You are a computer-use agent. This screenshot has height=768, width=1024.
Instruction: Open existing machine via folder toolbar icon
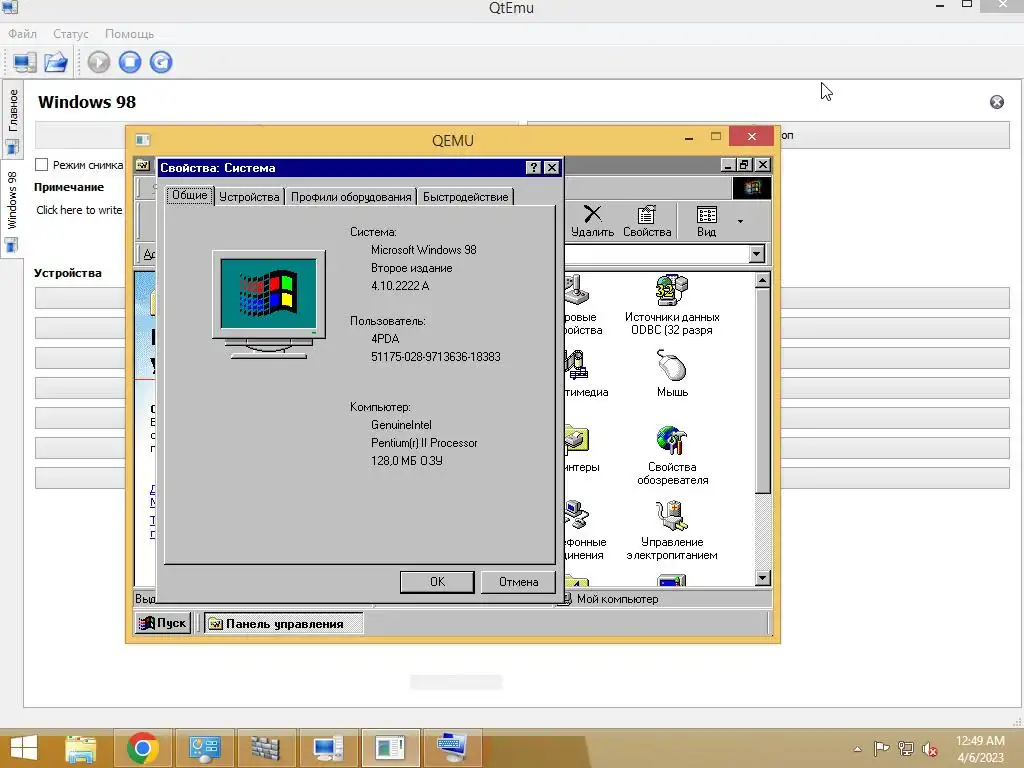click(56, 63)
